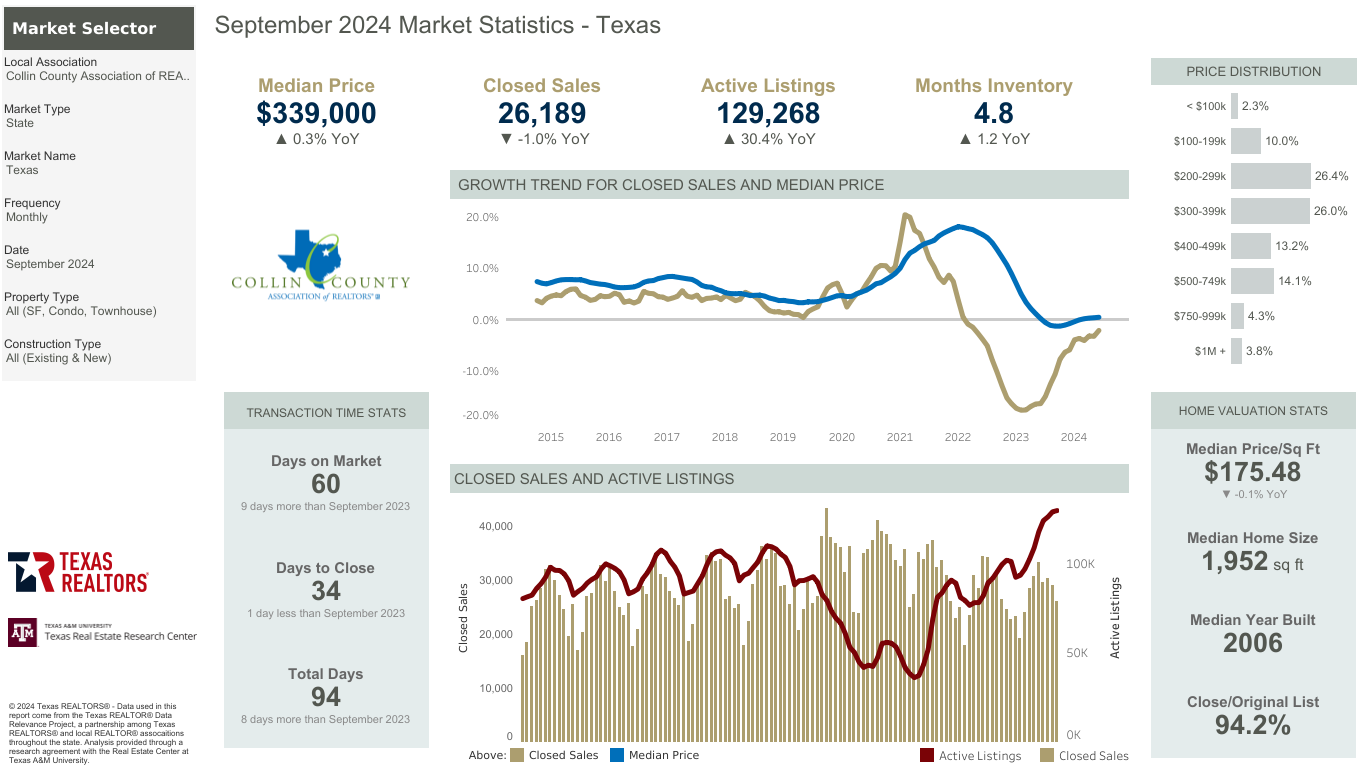Click the Collin County Association of Realtors logo
1366x768 pixels.
click(x=320, y=266)
